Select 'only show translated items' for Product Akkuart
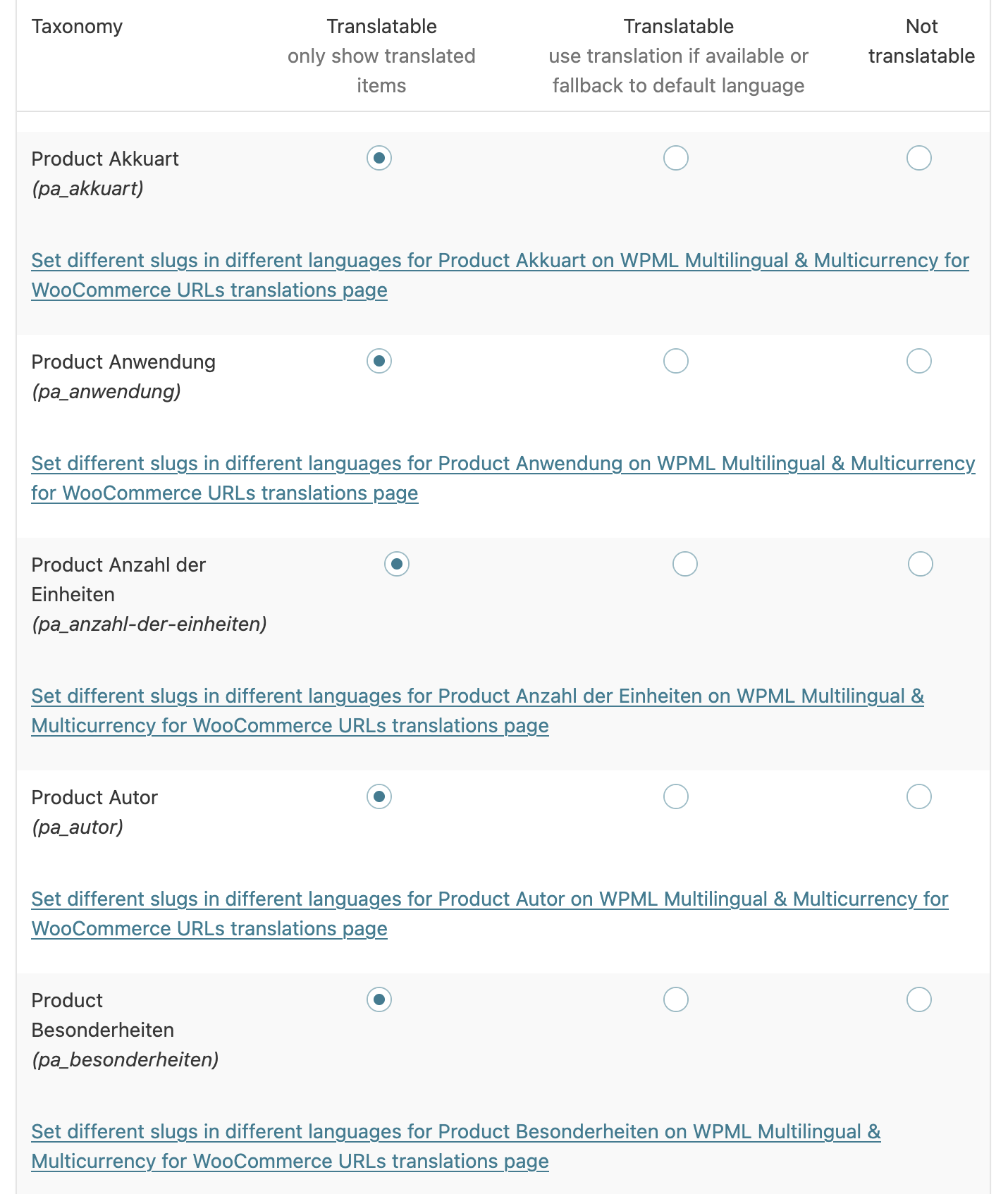 [x=379, y=158]
